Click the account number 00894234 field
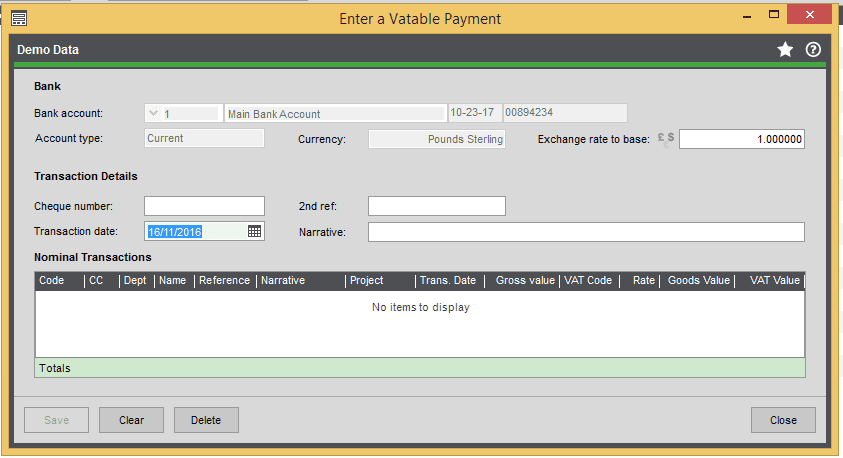Image resolution: width=843 pixels, height=458 pixels. tap(565, 112)
